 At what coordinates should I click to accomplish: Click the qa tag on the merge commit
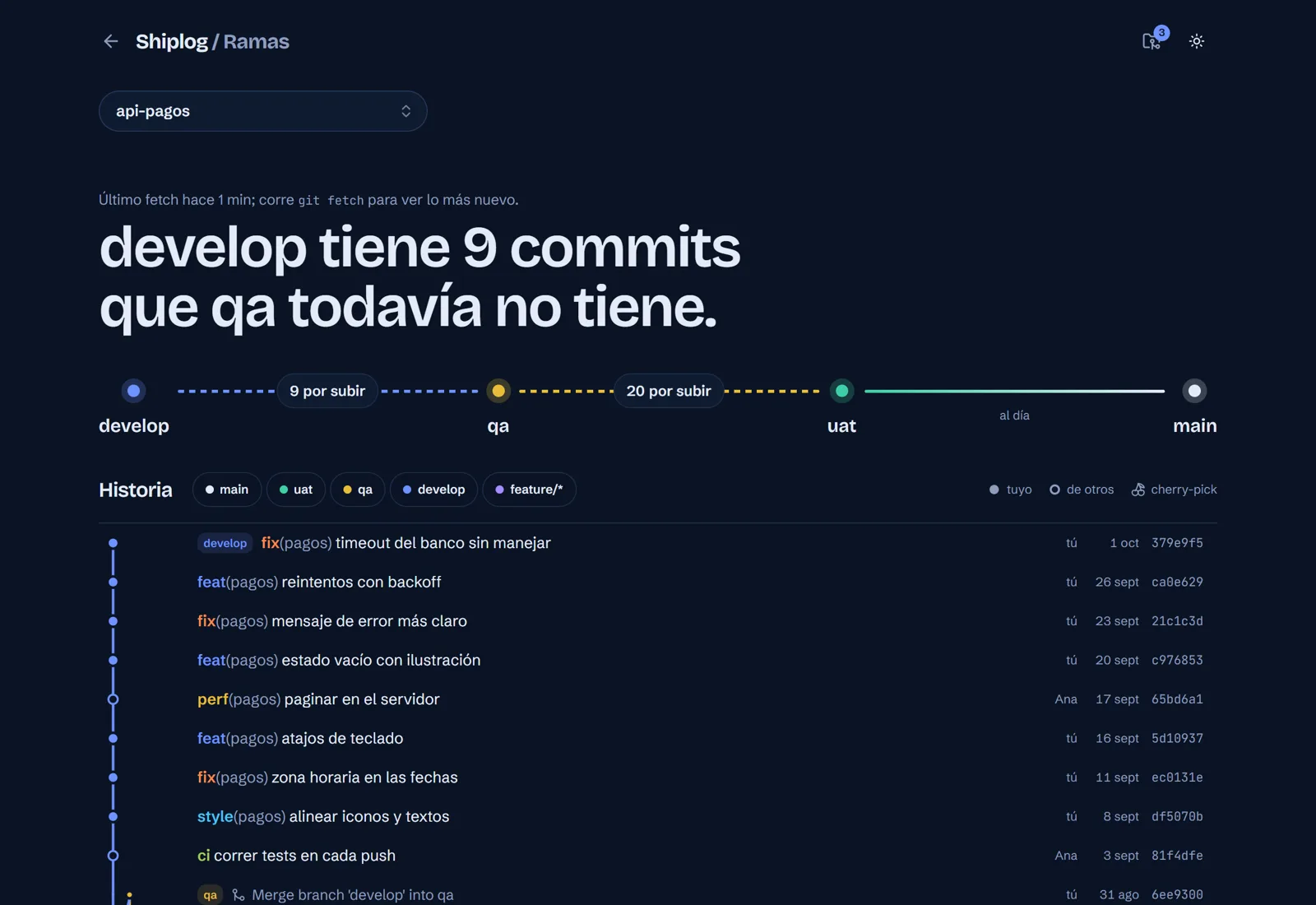coord(211,894)
